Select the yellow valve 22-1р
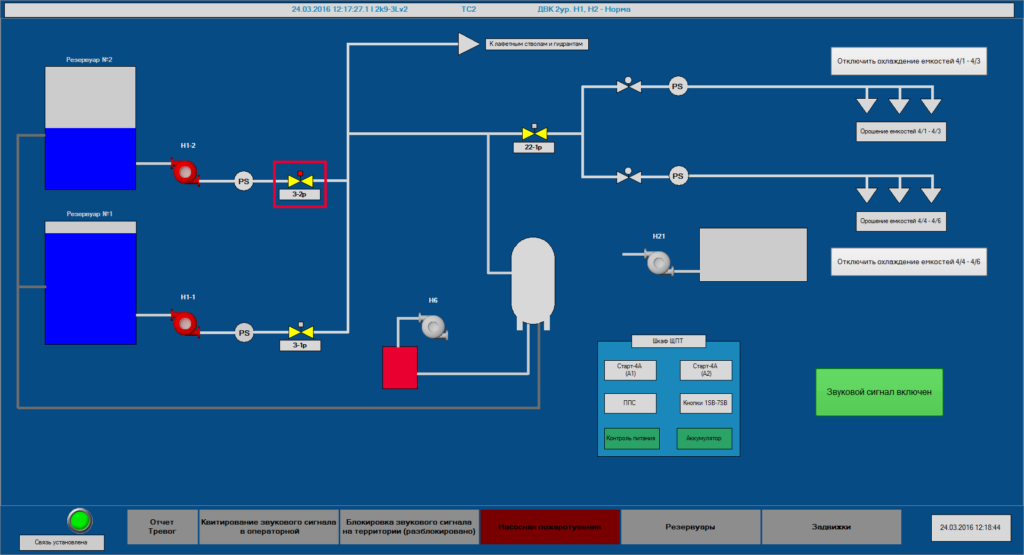 [x=533, y=134]
